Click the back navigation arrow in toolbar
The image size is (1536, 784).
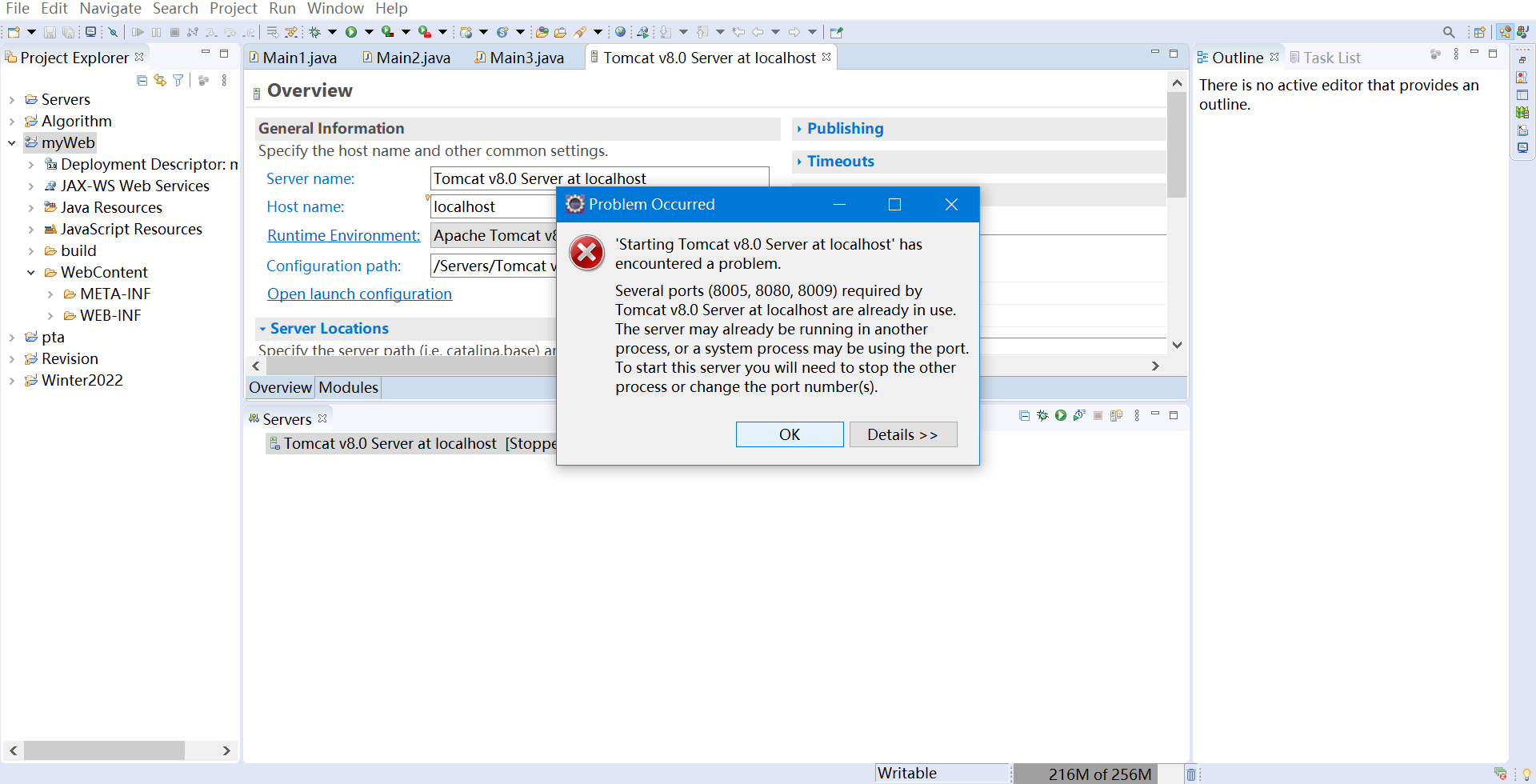tap(757, 32)
